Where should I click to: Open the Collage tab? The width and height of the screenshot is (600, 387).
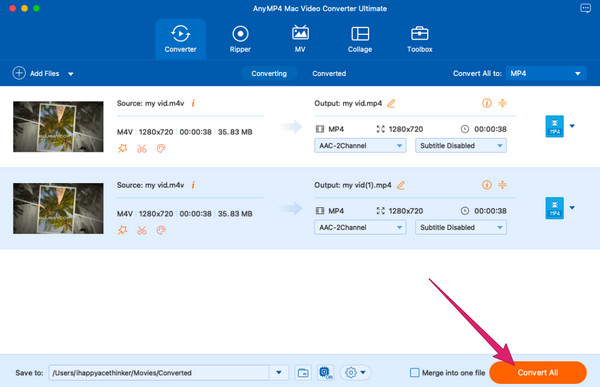[360, 39]
